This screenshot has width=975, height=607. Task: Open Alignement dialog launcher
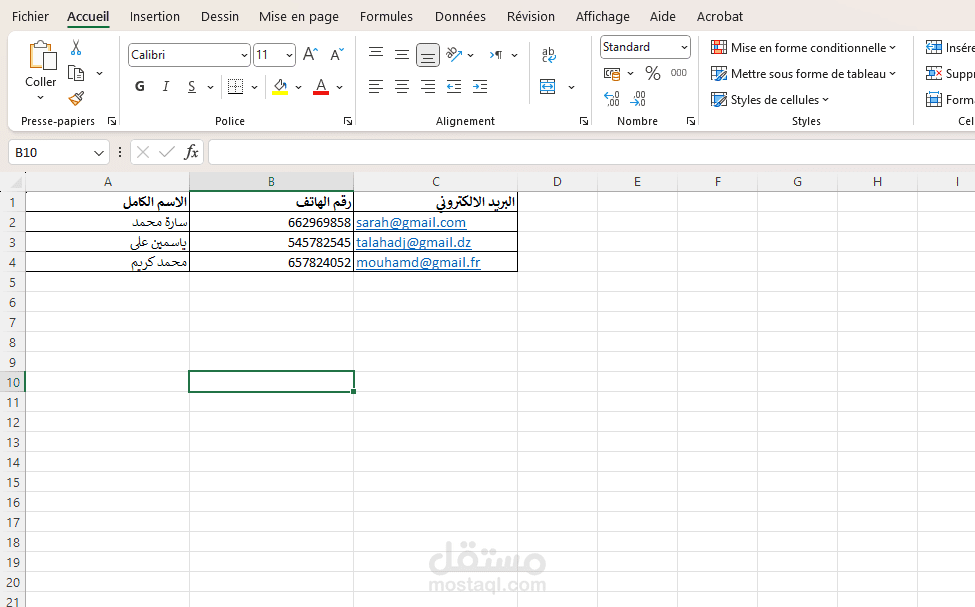584,121
